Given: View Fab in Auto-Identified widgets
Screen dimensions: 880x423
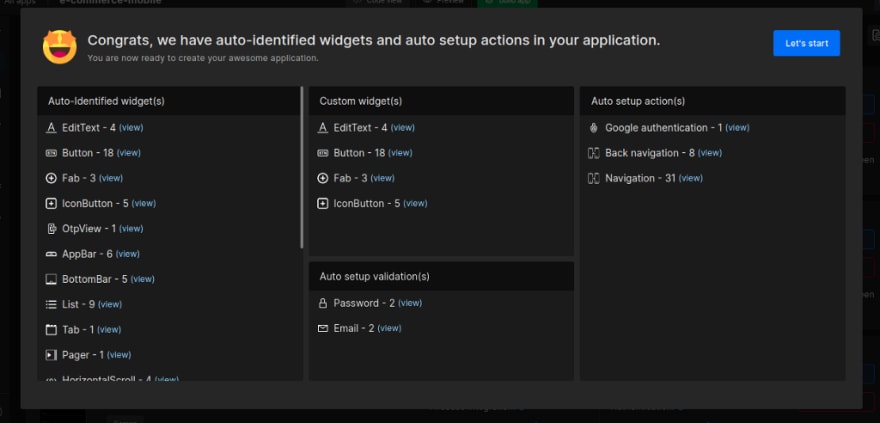Looking at the screenshot, I should click(111, 178).
